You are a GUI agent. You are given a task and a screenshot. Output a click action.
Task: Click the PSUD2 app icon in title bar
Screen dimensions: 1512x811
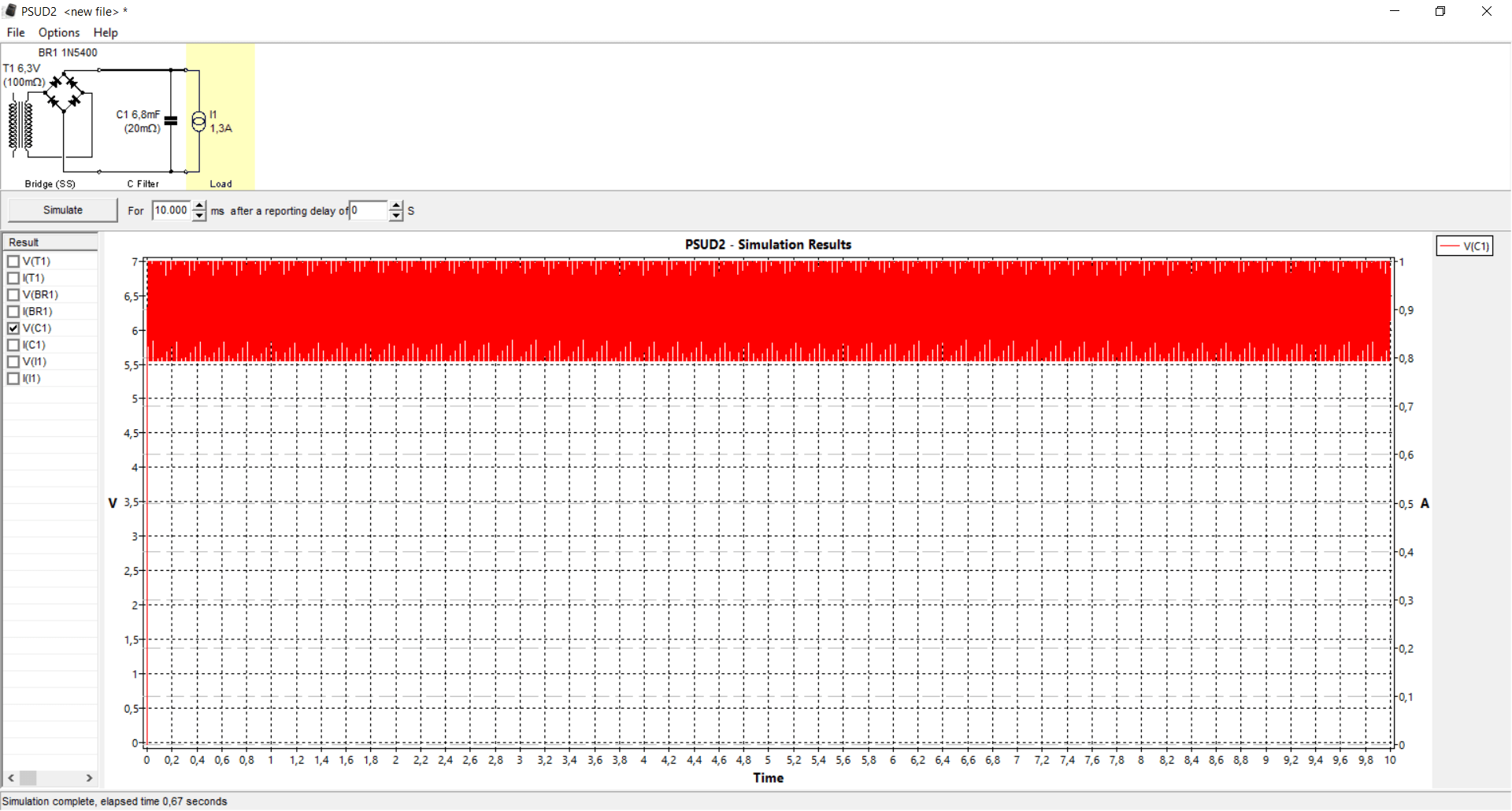point(10,11)
